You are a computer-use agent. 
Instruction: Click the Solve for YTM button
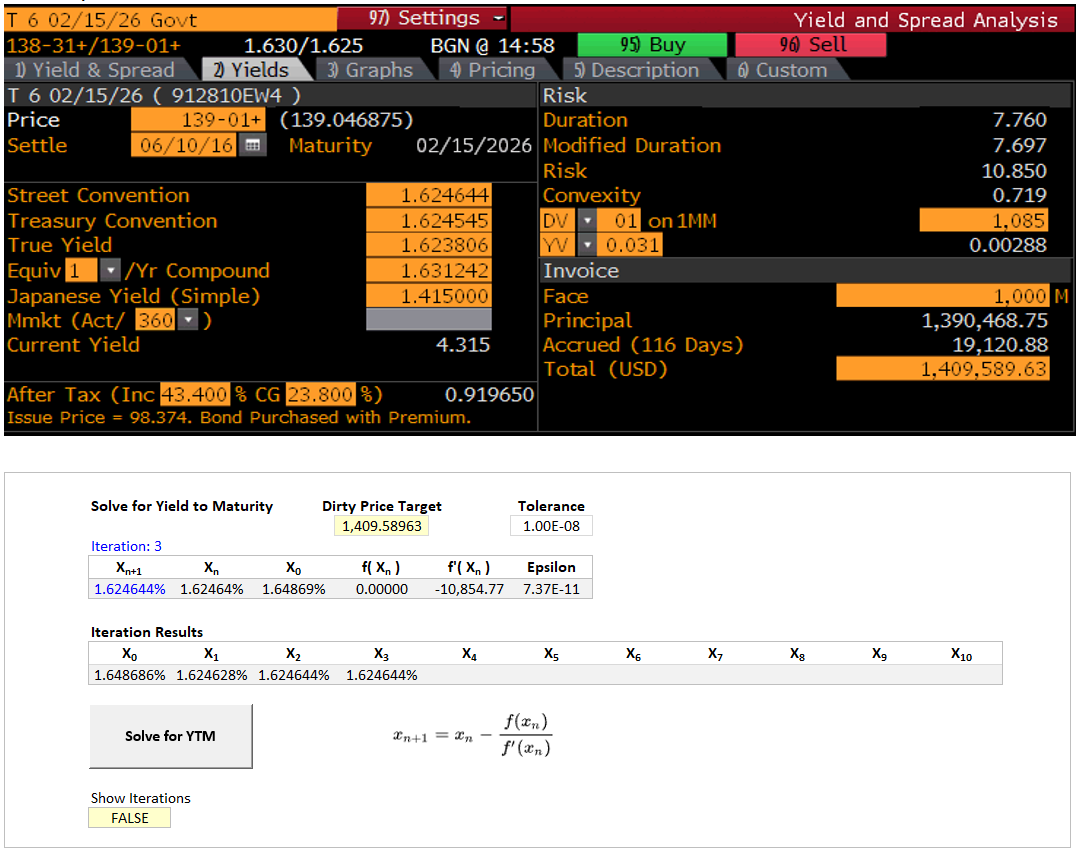(x=171, y=736)
